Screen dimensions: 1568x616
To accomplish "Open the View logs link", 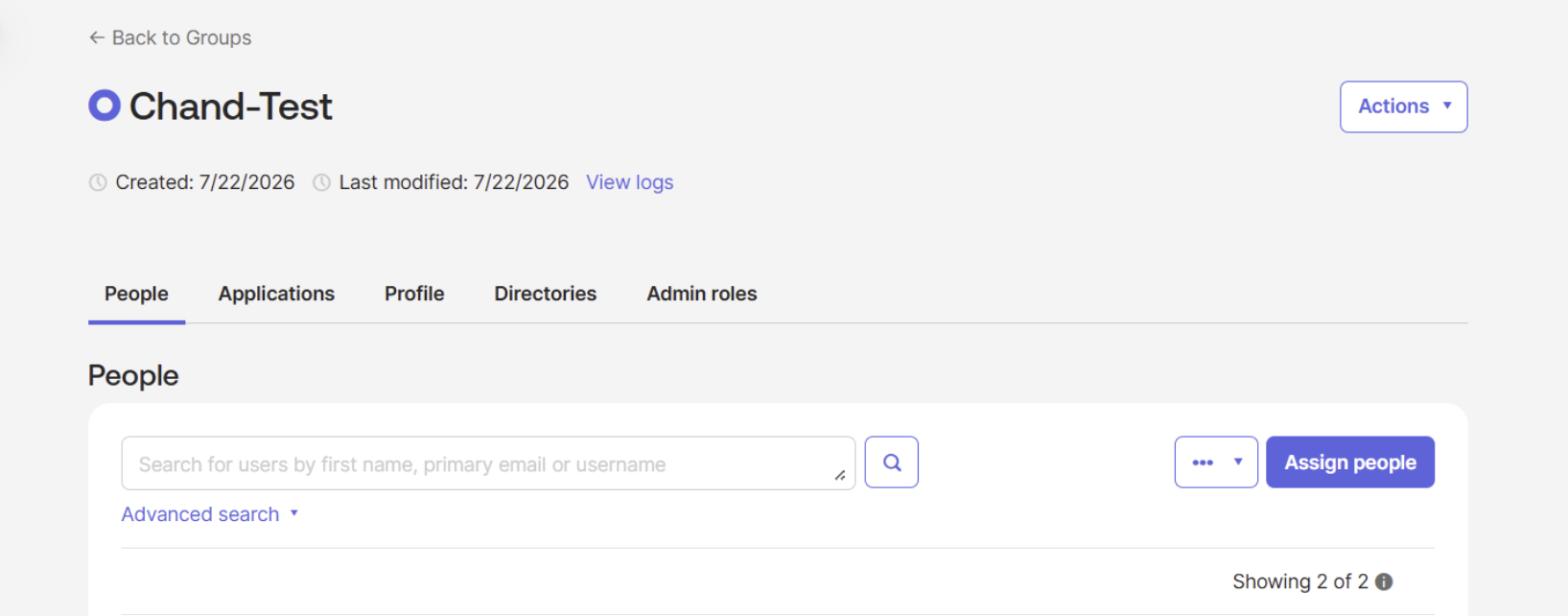I will click(630, 182).
